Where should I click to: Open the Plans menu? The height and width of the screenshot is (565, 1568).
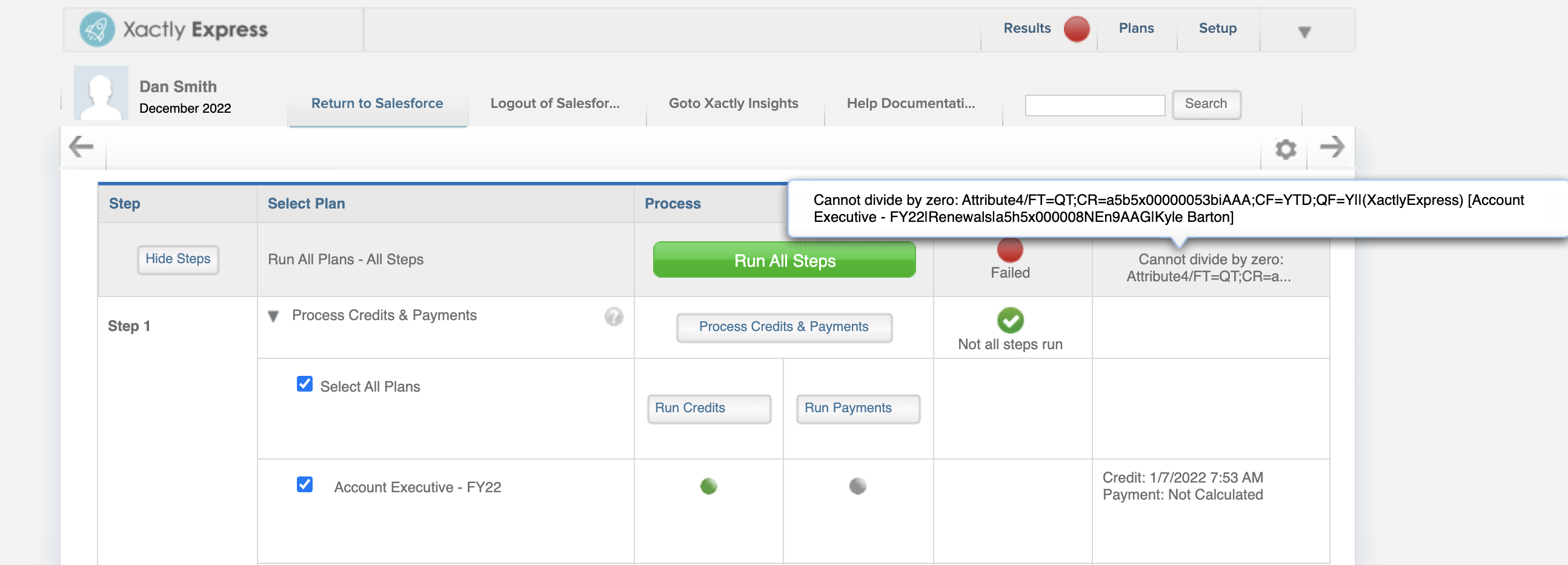point(1136,28)
